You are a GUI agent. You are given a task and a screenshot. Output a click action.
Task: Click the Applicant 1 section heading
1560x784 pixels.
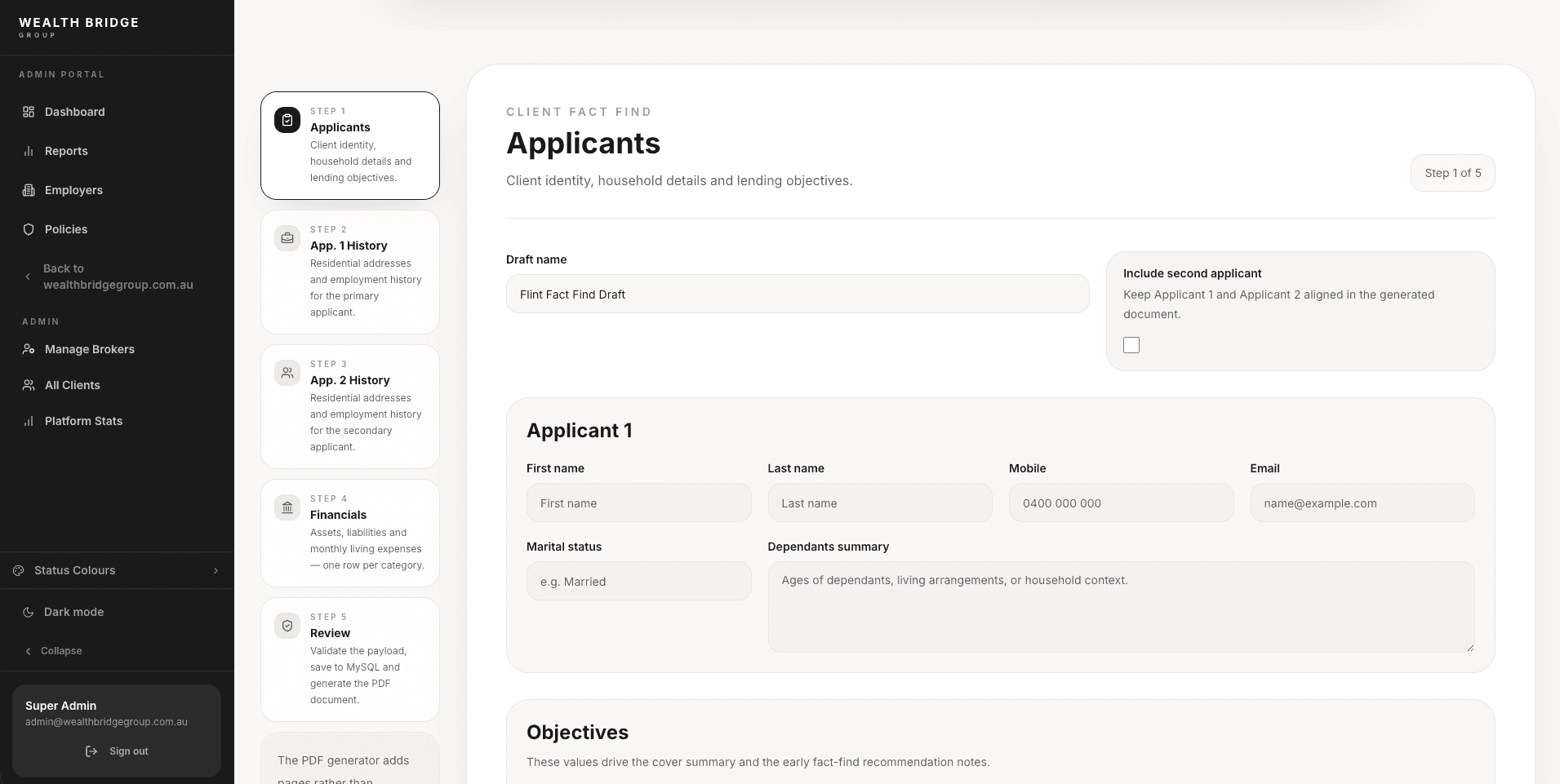(x=580, y=431)
